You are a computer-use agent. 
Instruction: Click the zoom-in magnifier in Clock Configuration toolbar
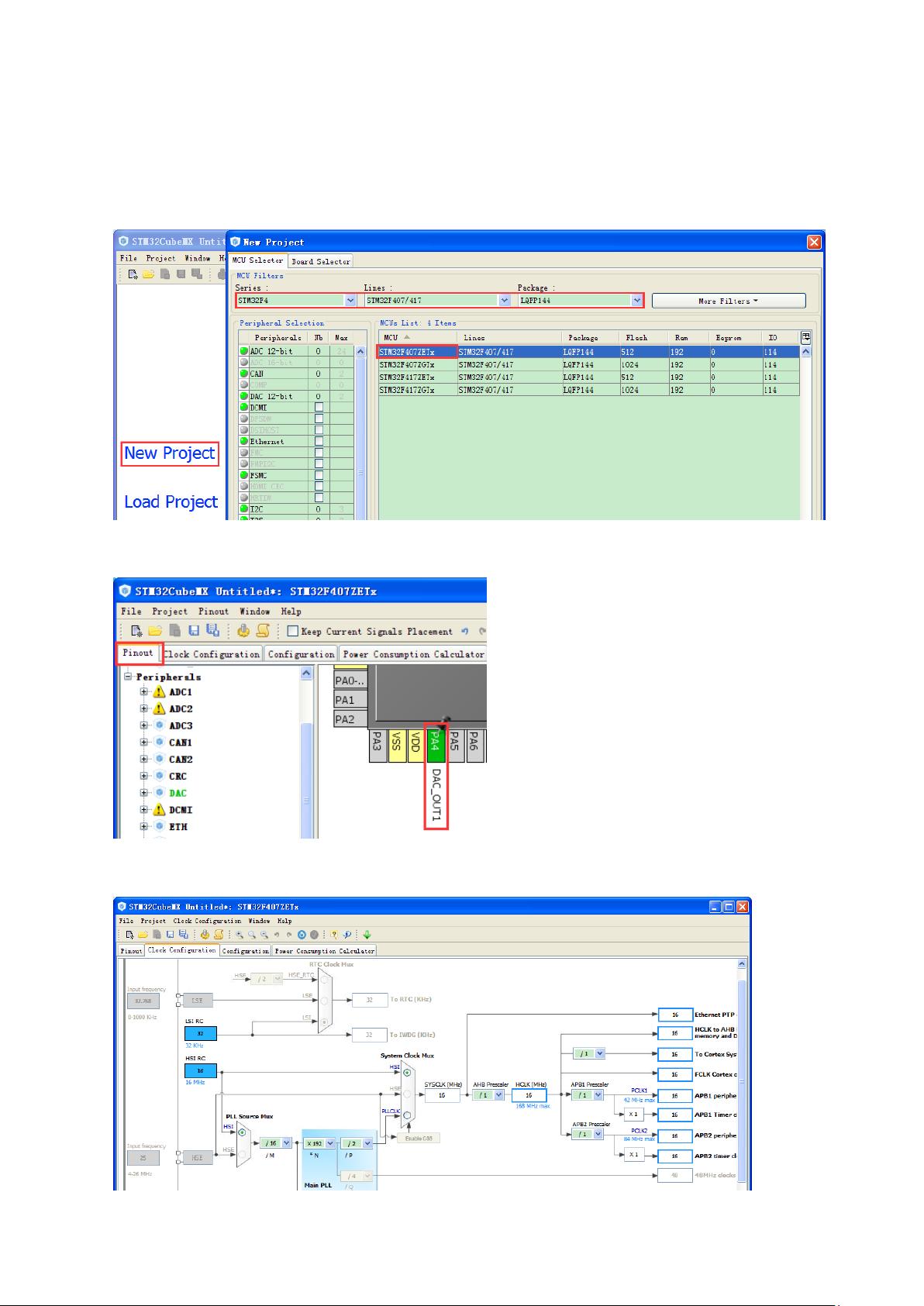tap(240, 935)
